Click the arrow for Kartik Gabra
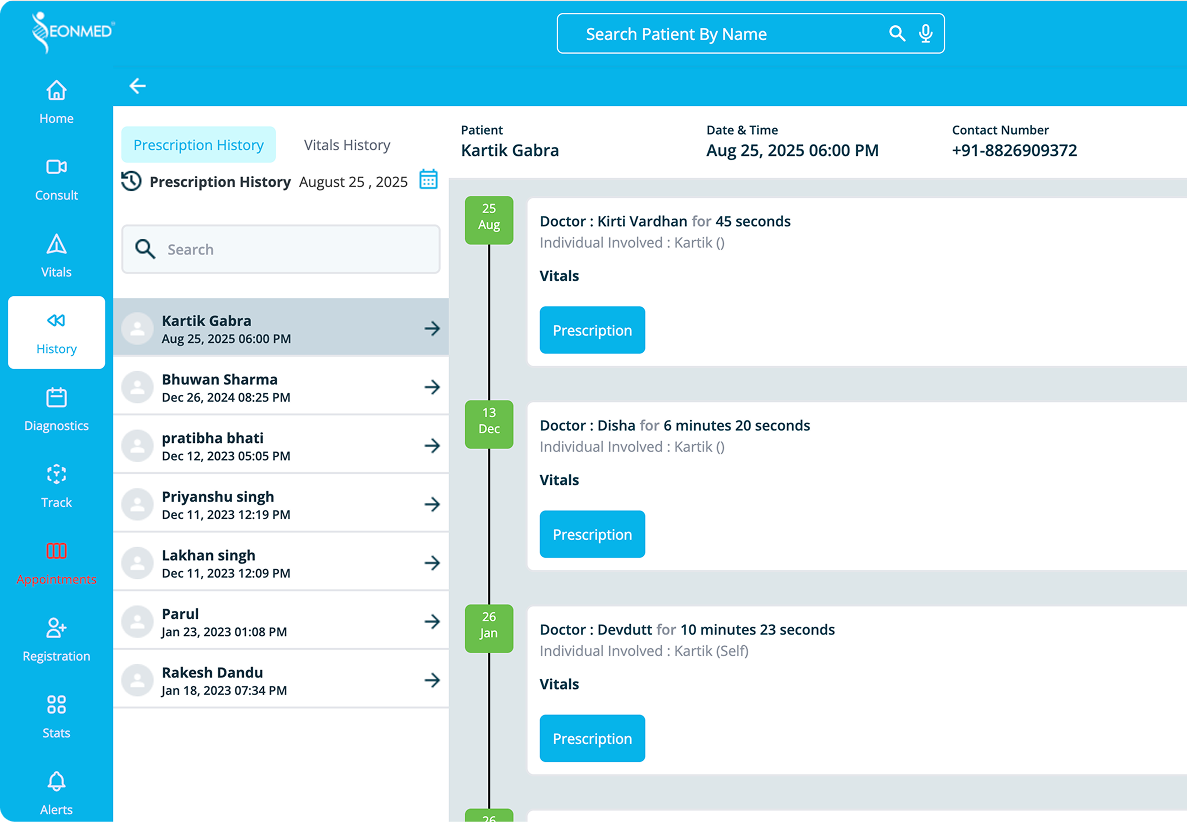This screenshot has width=1187, height=822. coord(431,328)
